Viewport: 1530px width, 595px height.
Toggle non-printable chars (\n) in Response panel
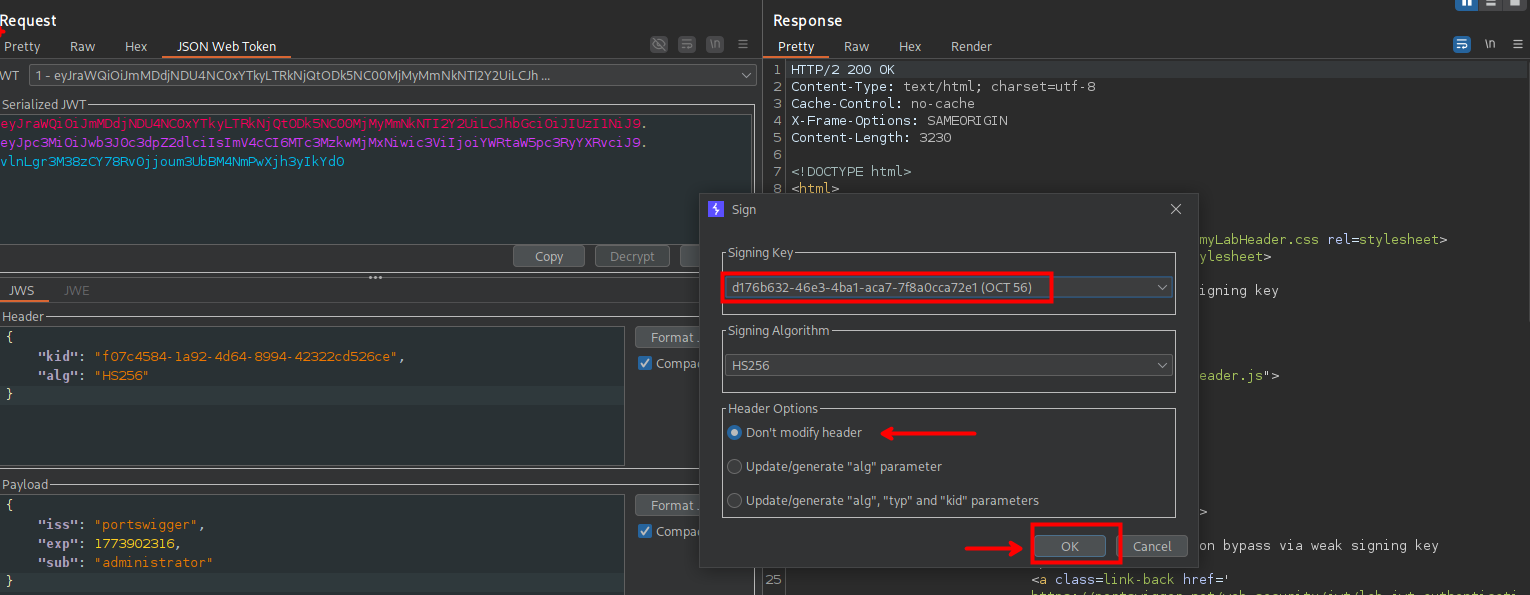[1490, 45]
